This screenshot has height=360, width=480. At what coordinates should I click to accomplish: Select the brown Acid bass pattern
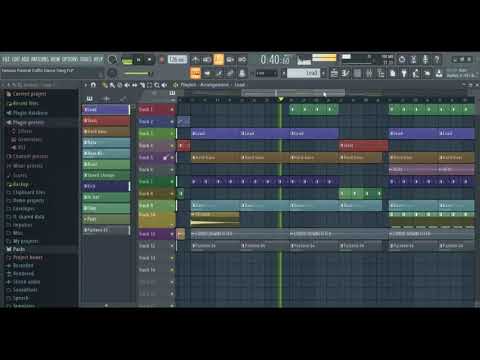(106, 132)
